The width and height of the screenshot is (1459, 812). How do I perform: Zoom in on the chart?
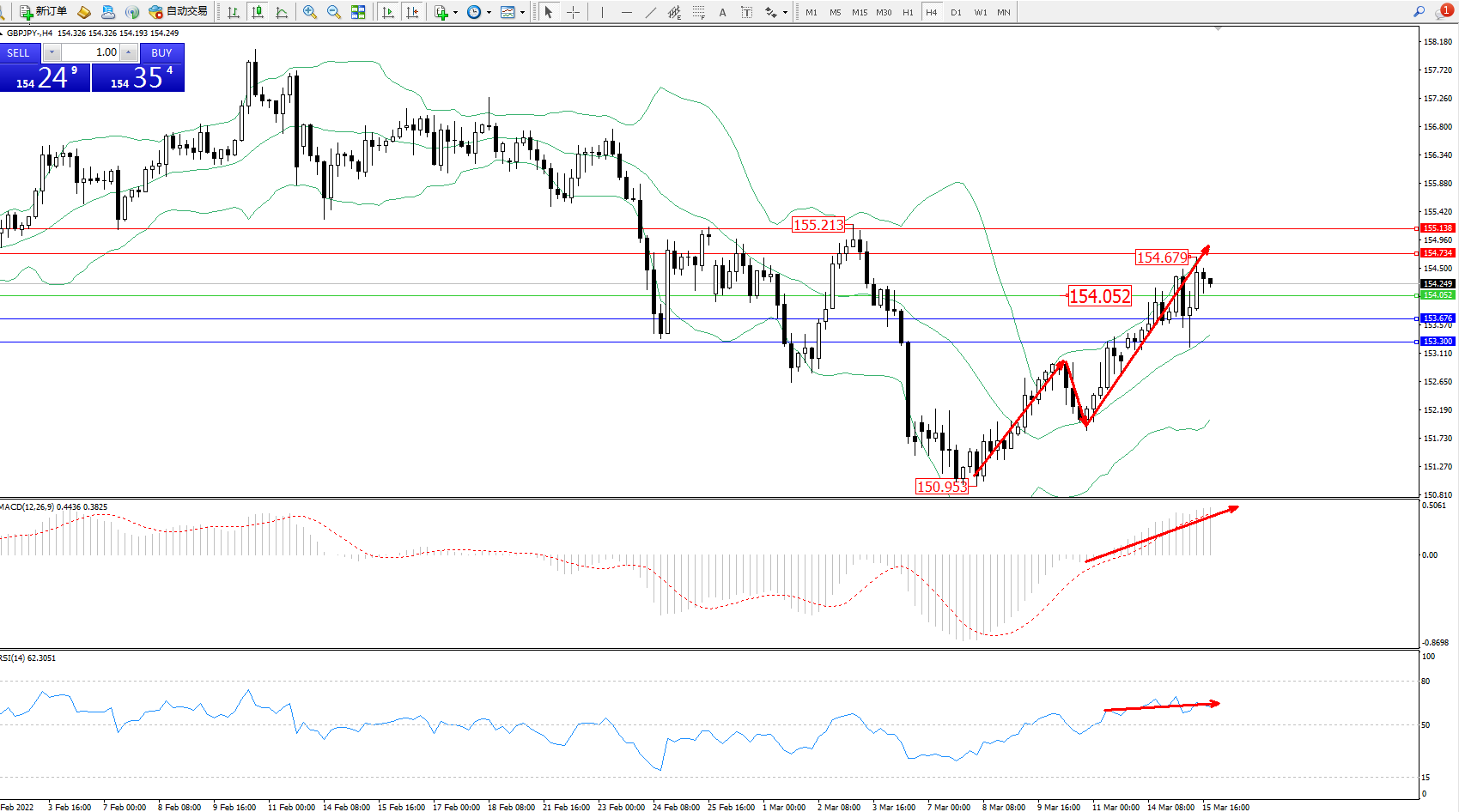pos(310,12)
